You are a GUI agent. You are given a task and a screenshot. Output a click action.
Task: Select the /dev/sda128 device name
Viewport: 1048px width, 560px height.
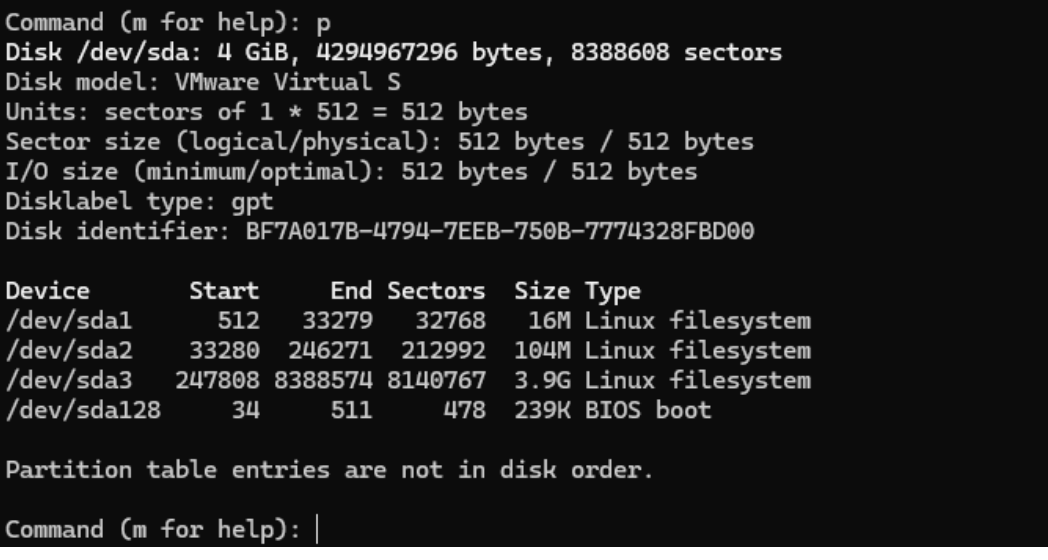click(83, 410)
